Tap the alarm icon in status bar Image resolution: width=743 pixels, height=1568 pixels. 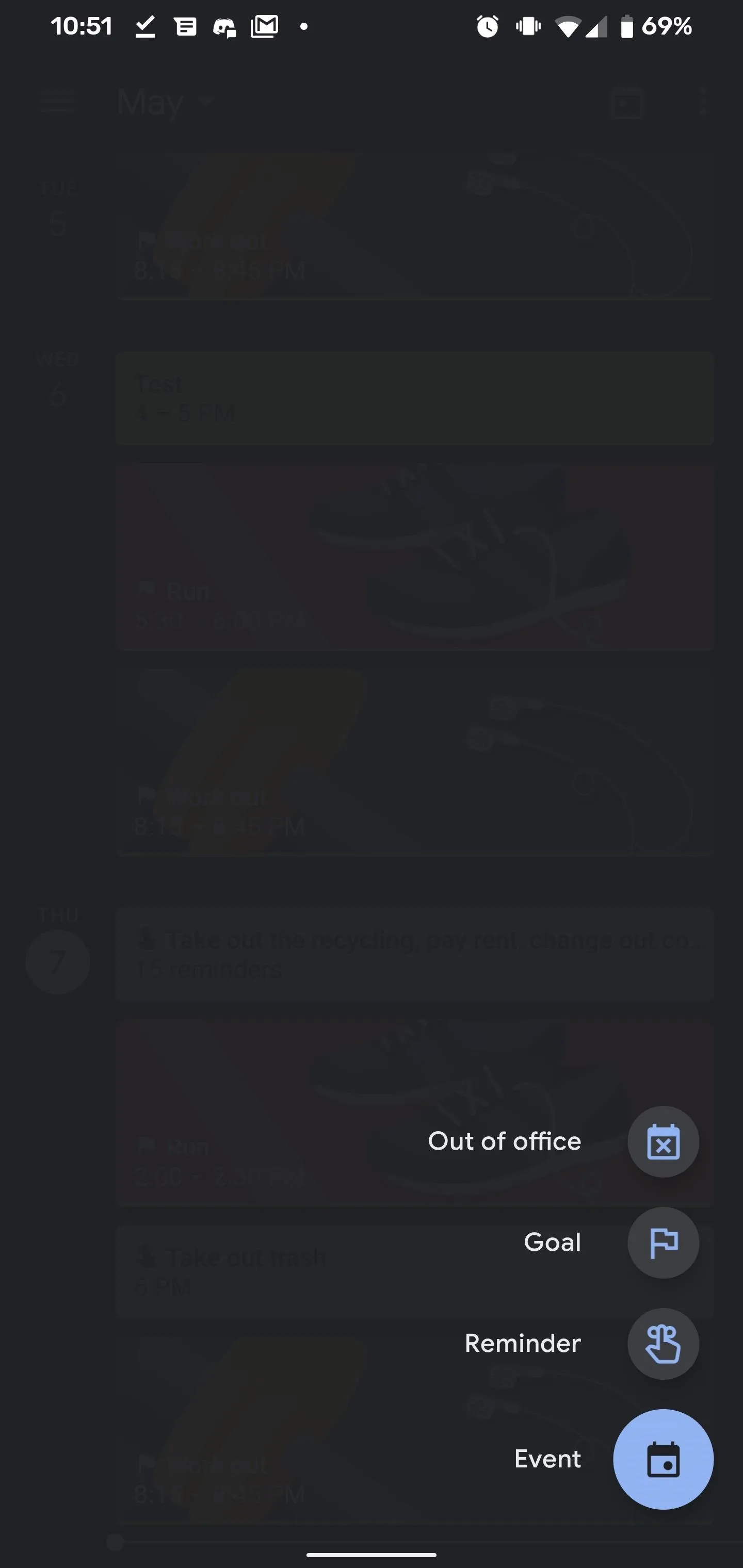pos(487,26)
